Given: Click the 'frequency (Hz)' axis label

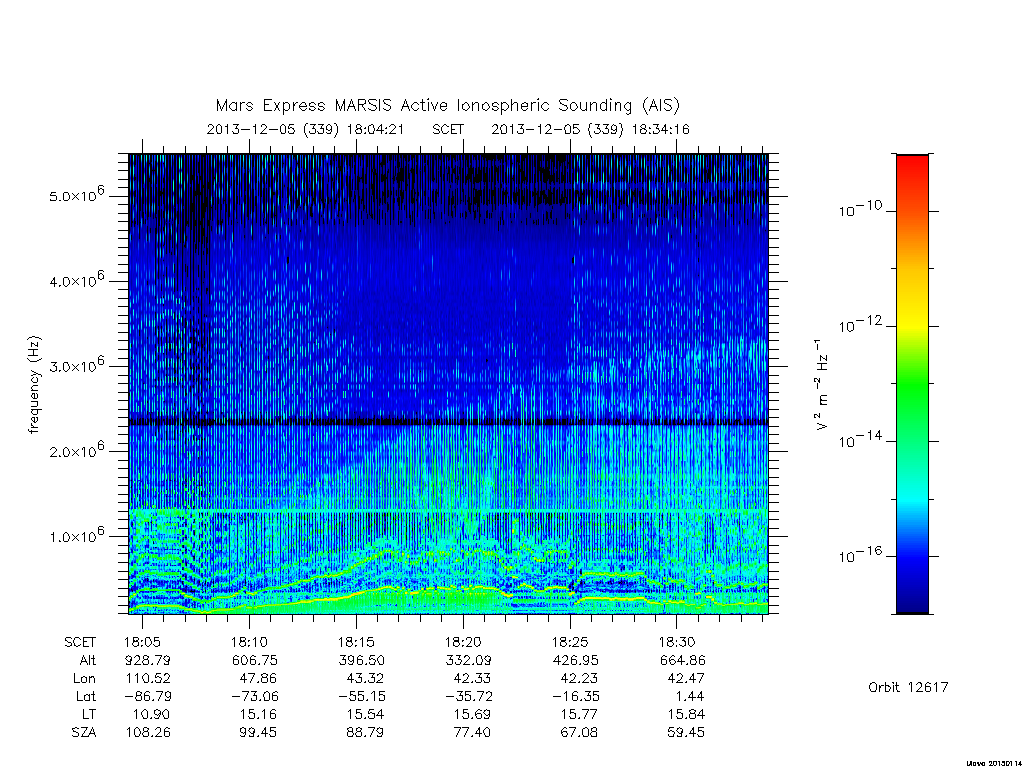Looking at the screenshot, I should 34,385.
